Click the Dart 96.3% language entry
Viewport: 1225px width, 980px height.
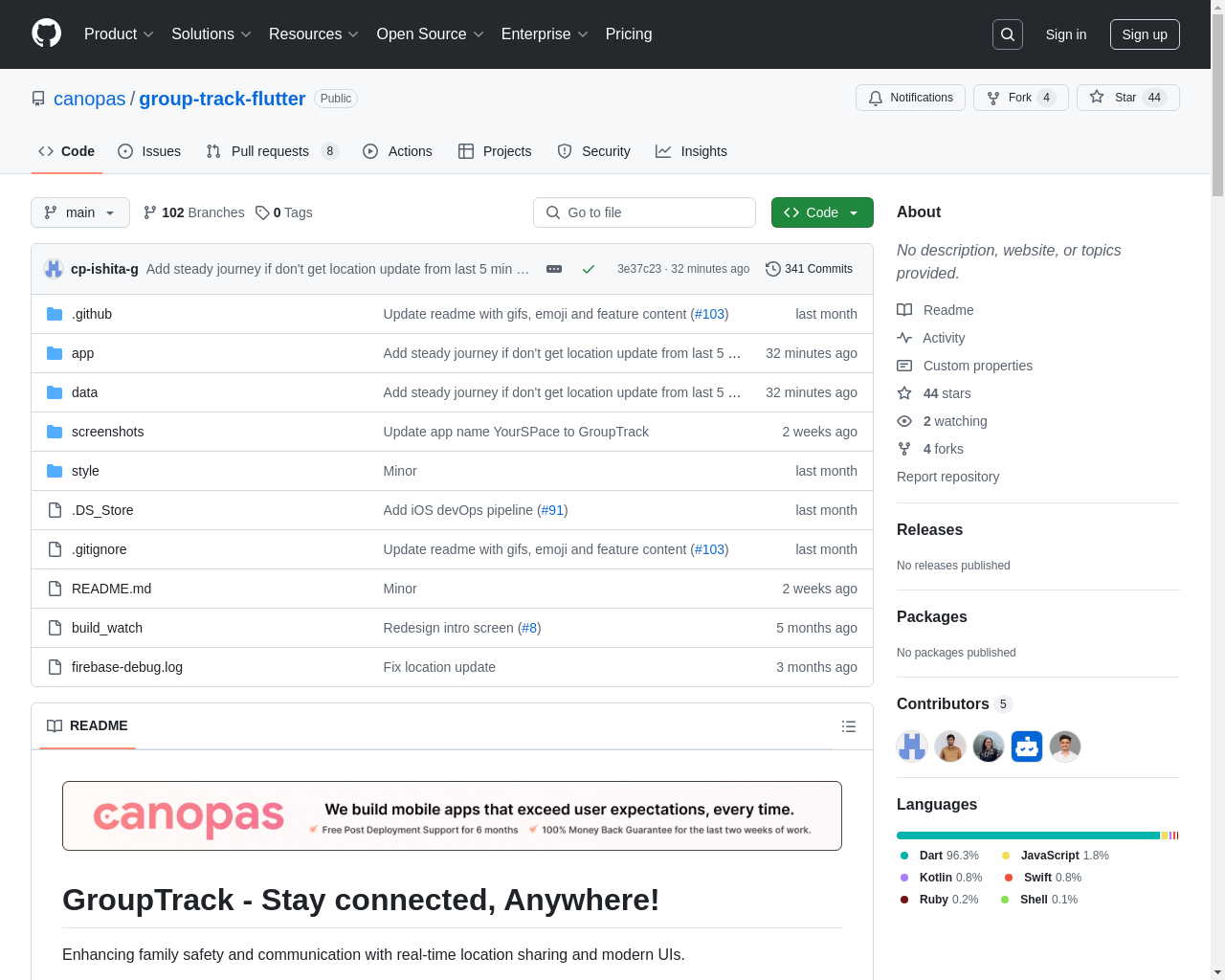coord(940,856)
